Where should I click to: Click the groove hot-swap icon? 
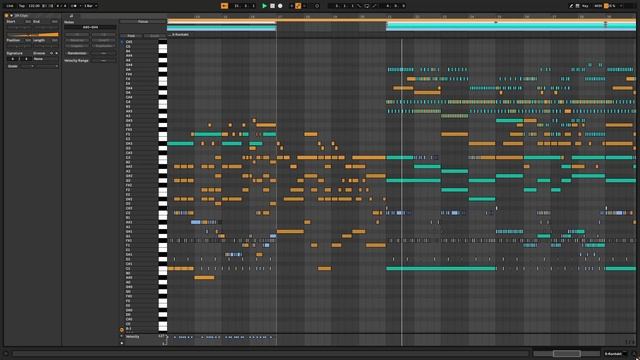point(51,53)
